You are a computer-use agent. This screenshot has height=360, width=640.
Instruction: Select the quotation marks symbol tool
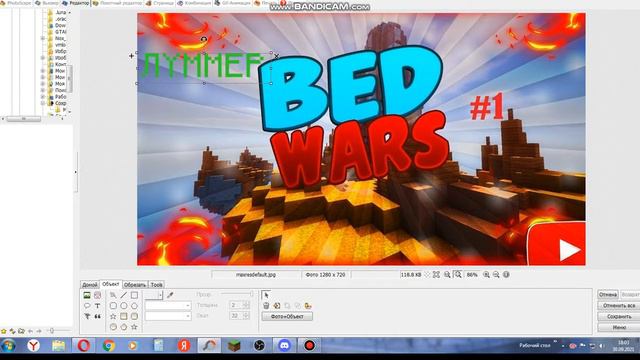[x=98, y=316]
